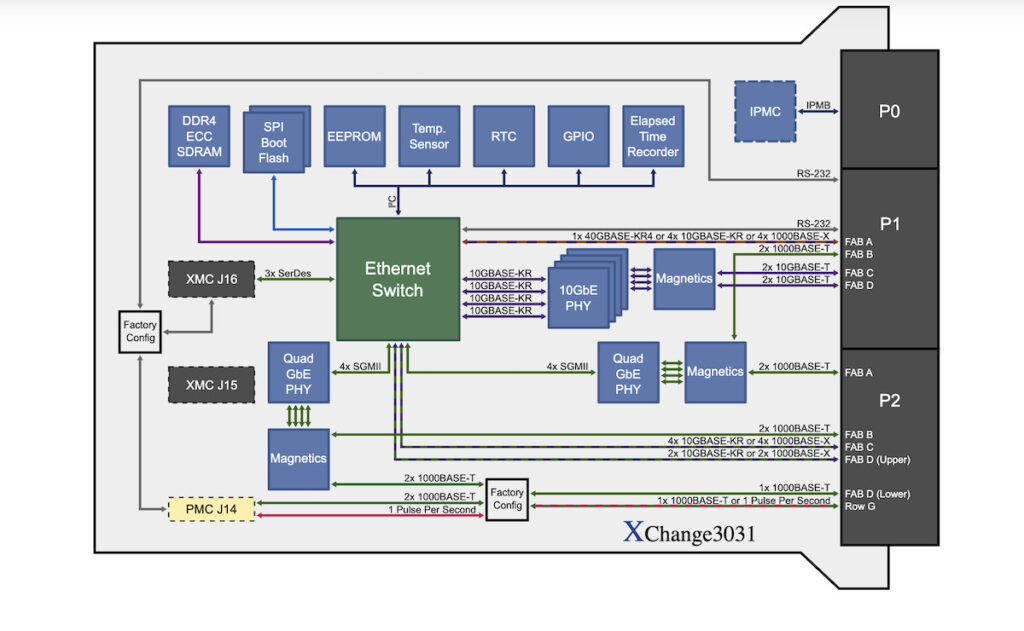Click the 2x 10GBASE-KR or 2x 1000BASE-X label

748,453
